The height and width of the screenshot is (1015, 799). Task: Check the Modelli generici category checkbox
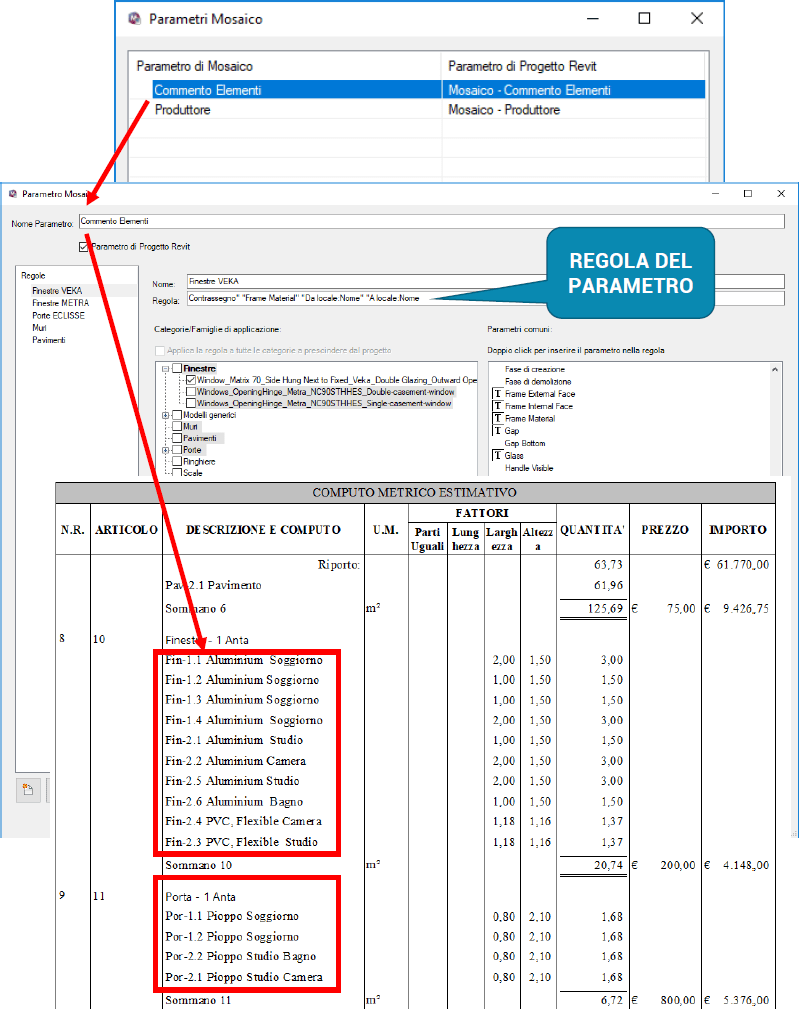click(x=177, y=415)
